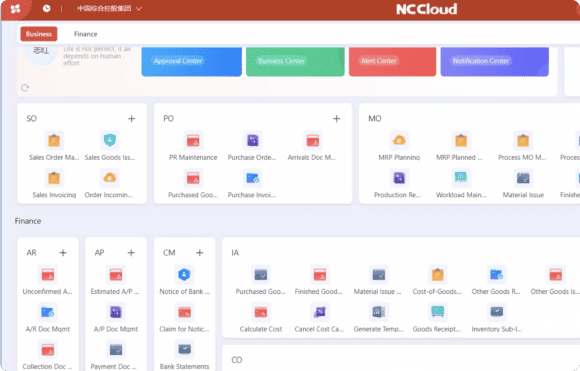Switch to the Finance tab
The height and width of the screenshot is (371, 580).
click(85, 34)
